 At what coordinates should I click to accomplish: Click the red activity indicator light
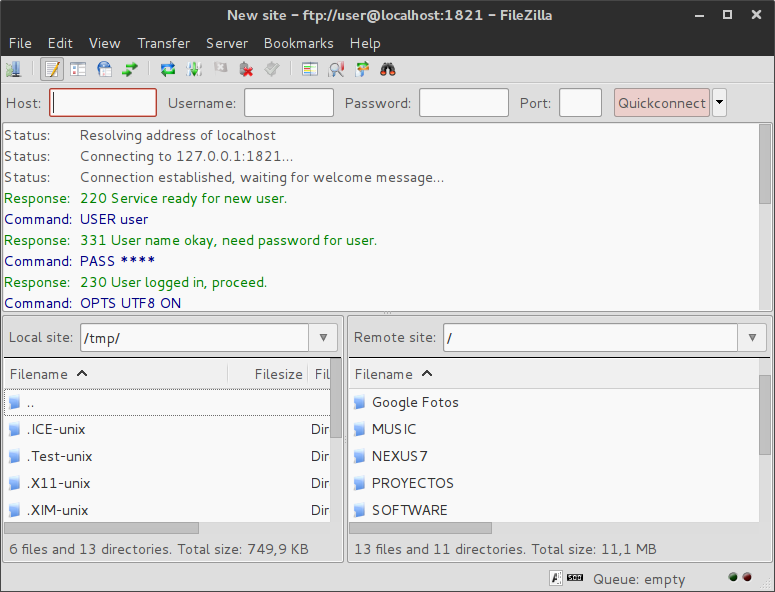pos(747,577)
